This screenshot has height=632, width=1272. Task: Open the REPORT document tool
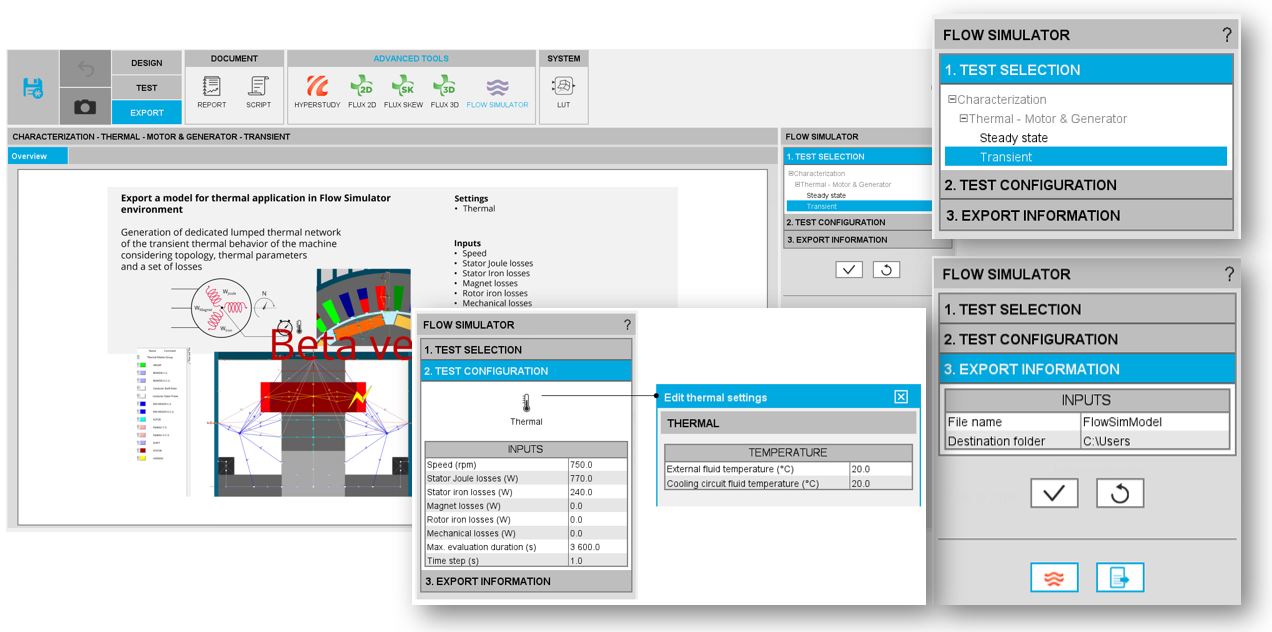(211, 92)
